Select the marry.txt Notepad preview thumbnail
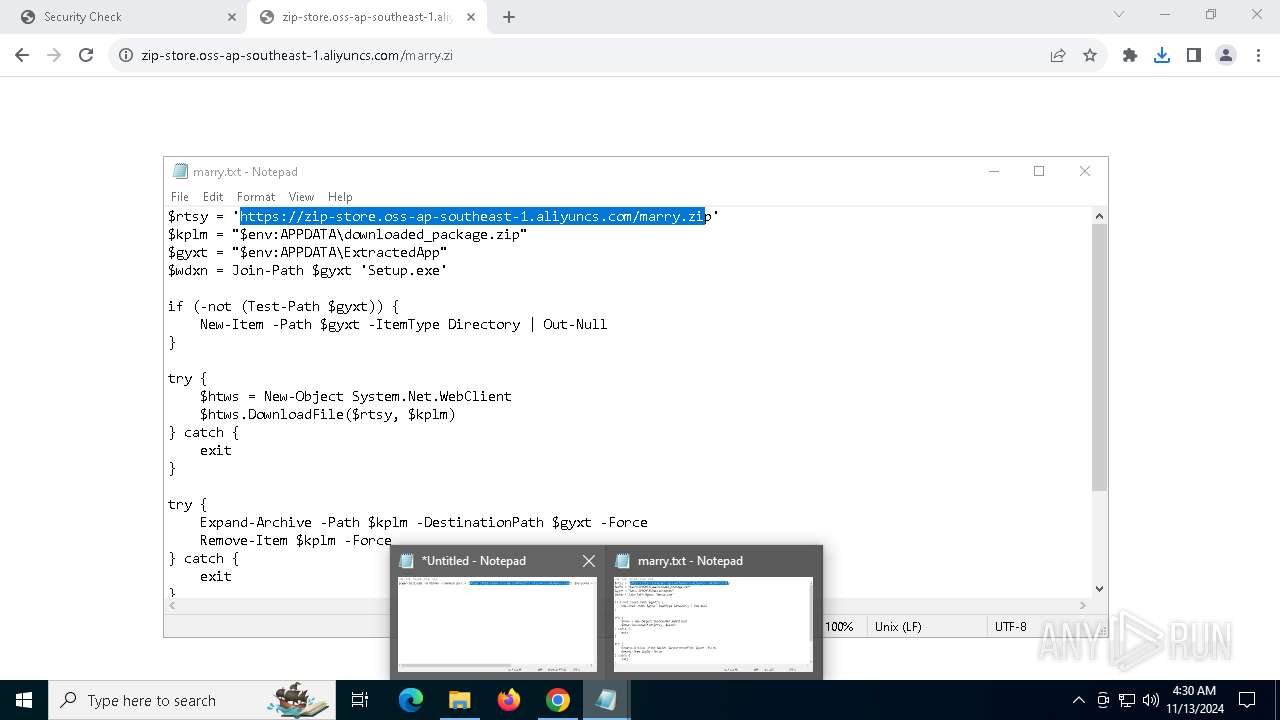Screen dimensions: 1280x720 713,624
